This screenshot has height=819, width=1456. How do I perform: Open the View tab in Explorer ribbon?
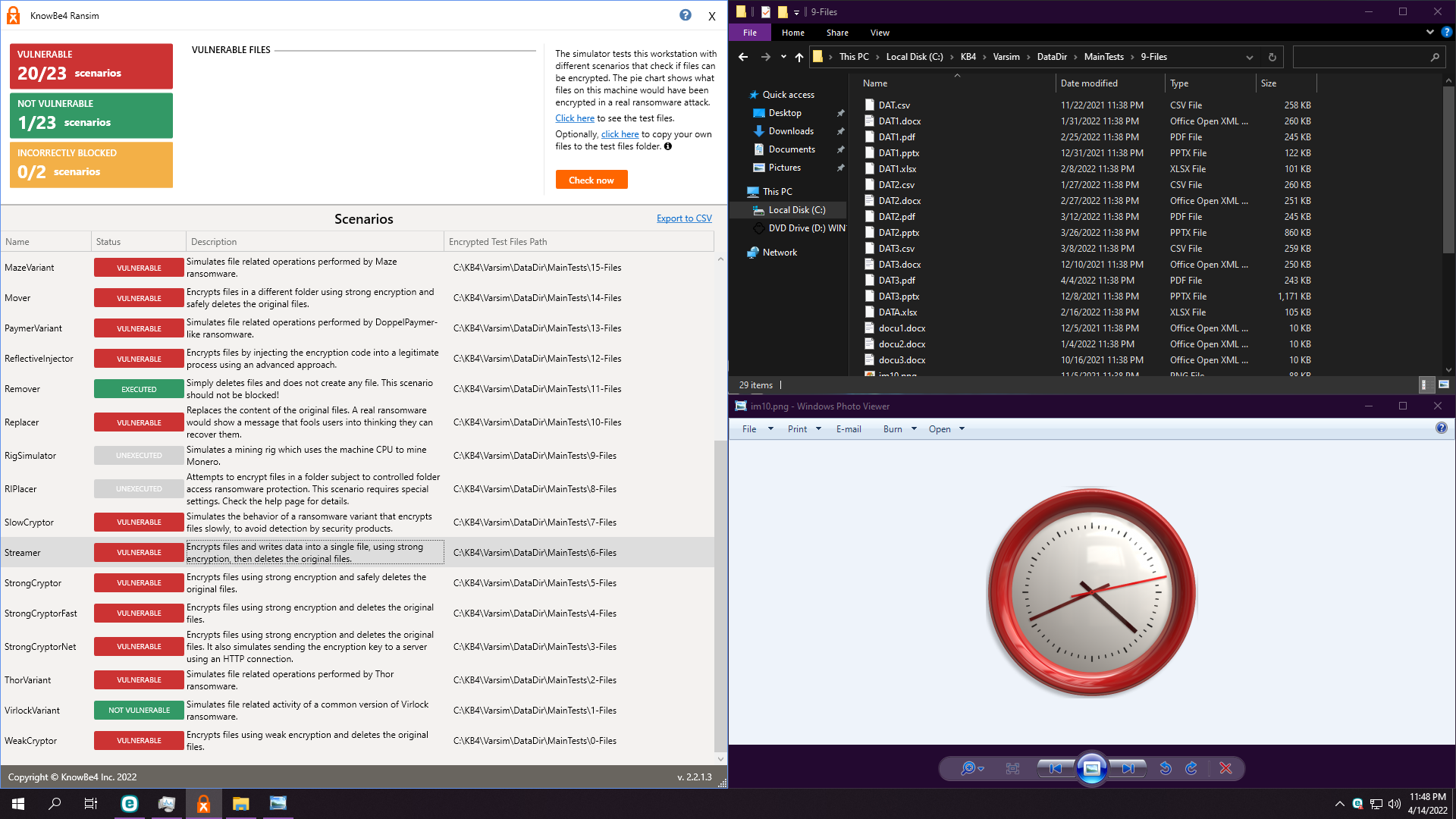(x=880, y=33)
